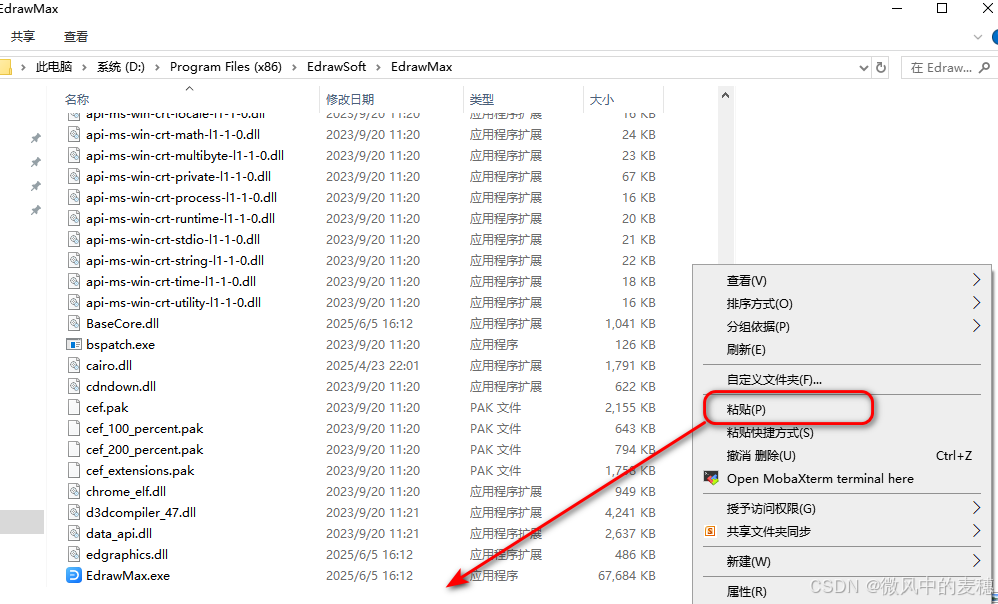This screenshot has height=604, width=998.
Task: Click the file list scroll-up arrow
Action: point(725,95)
